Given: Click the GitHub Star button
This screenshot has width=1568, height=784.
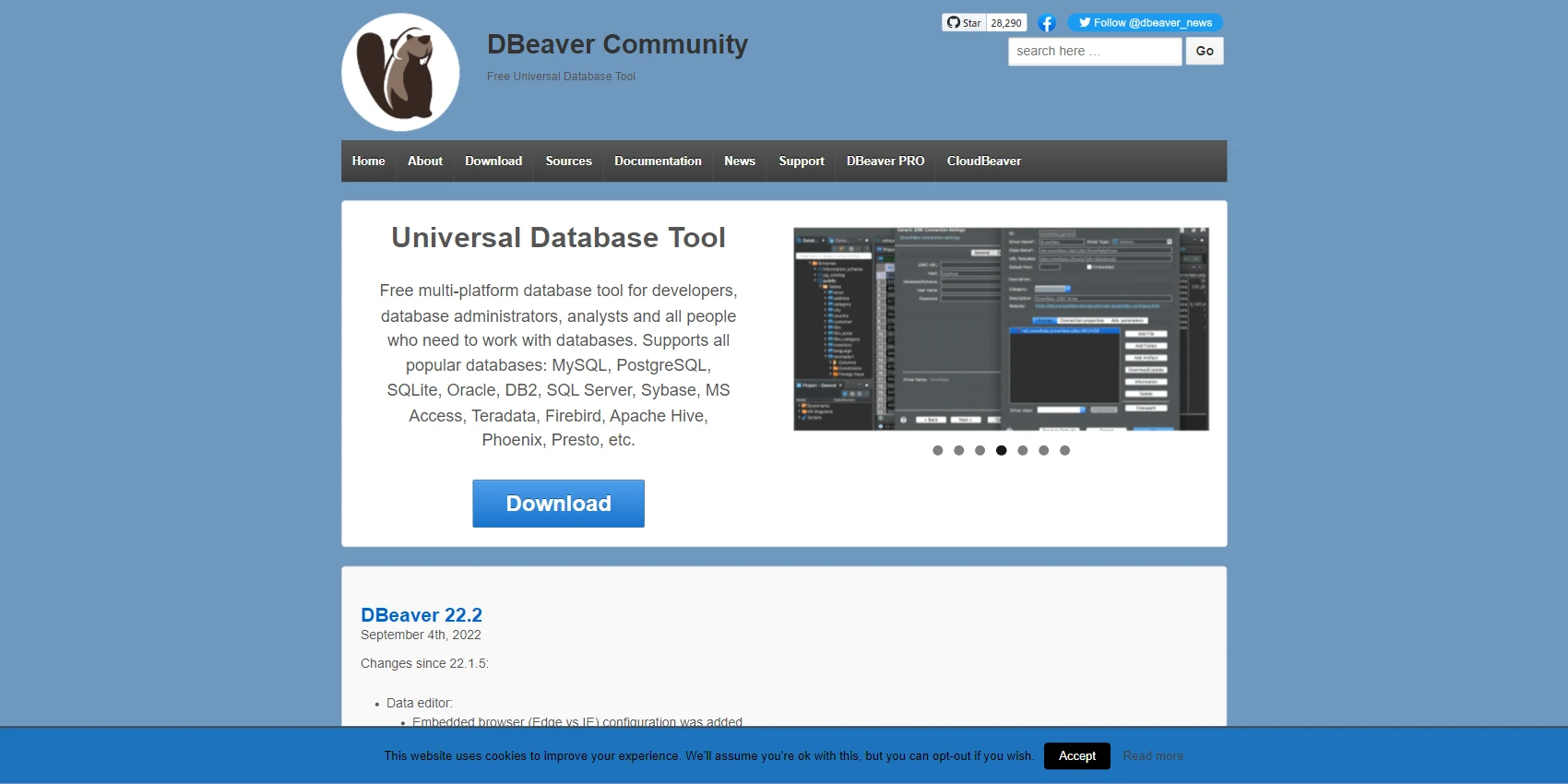Looking at the screenshot, I should point(964,23).
